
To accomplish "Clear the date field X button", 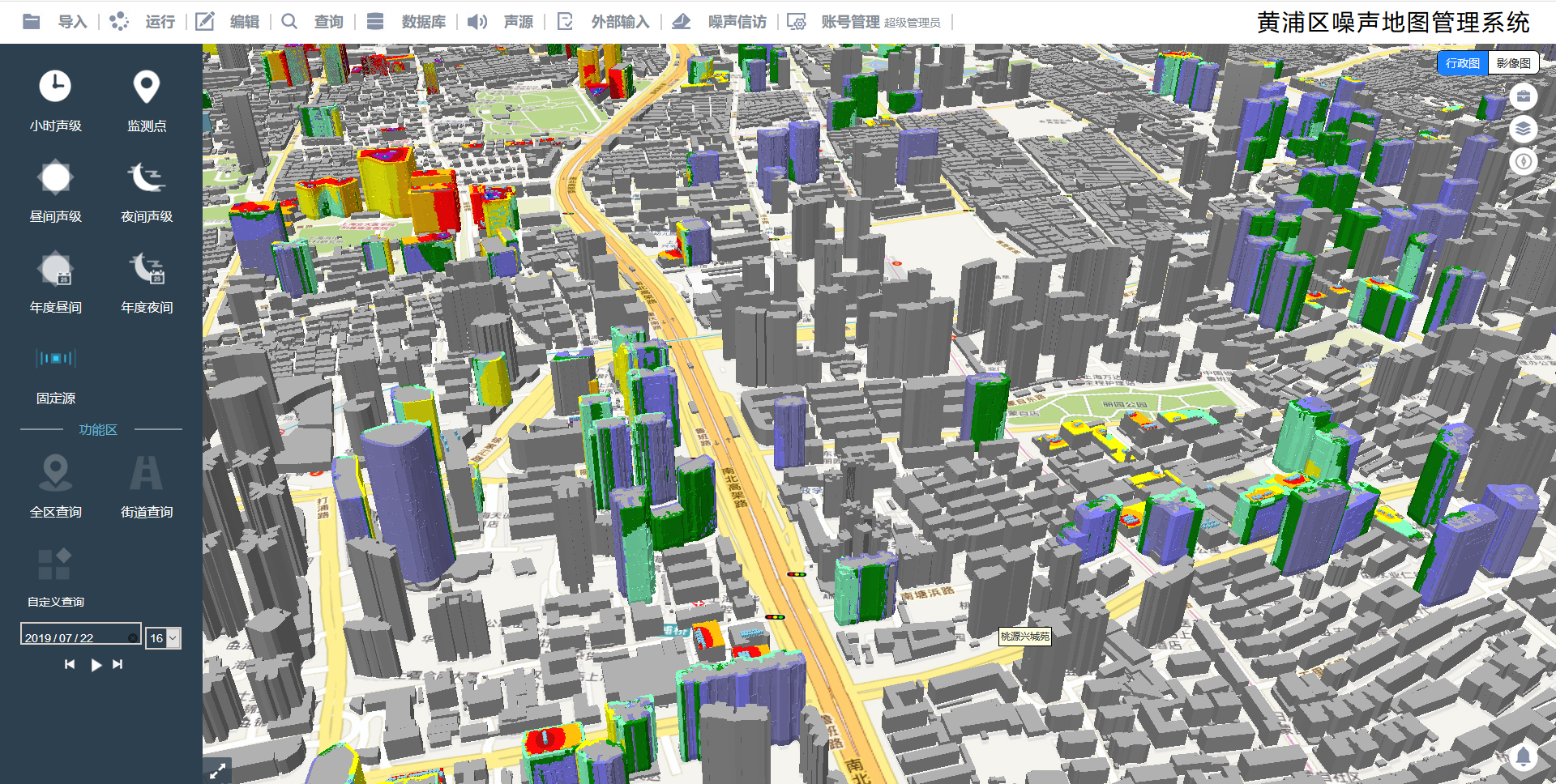I will pos(132,637).
